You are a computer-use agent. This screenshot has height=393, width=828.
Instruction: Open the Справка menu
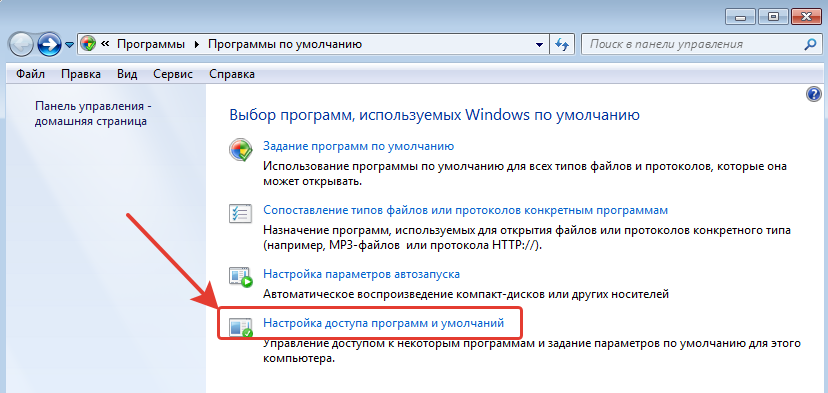232,74
